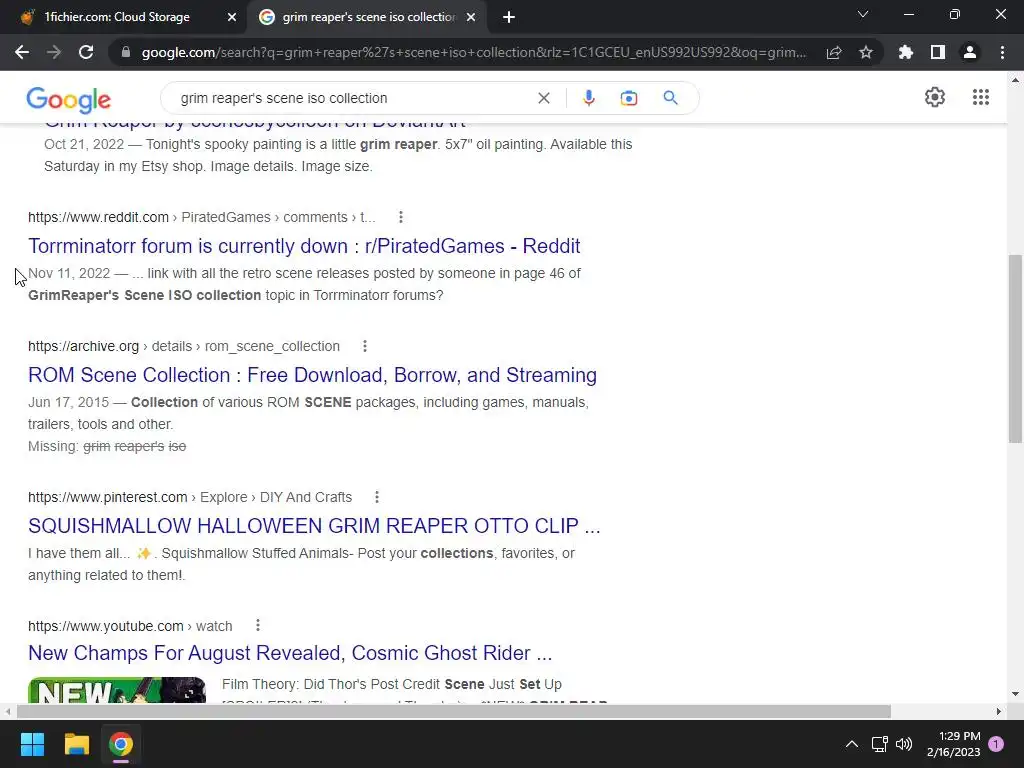The image size is (1024, 768).
Task: Open more options for Pinterest result
Action: [377, 497]
